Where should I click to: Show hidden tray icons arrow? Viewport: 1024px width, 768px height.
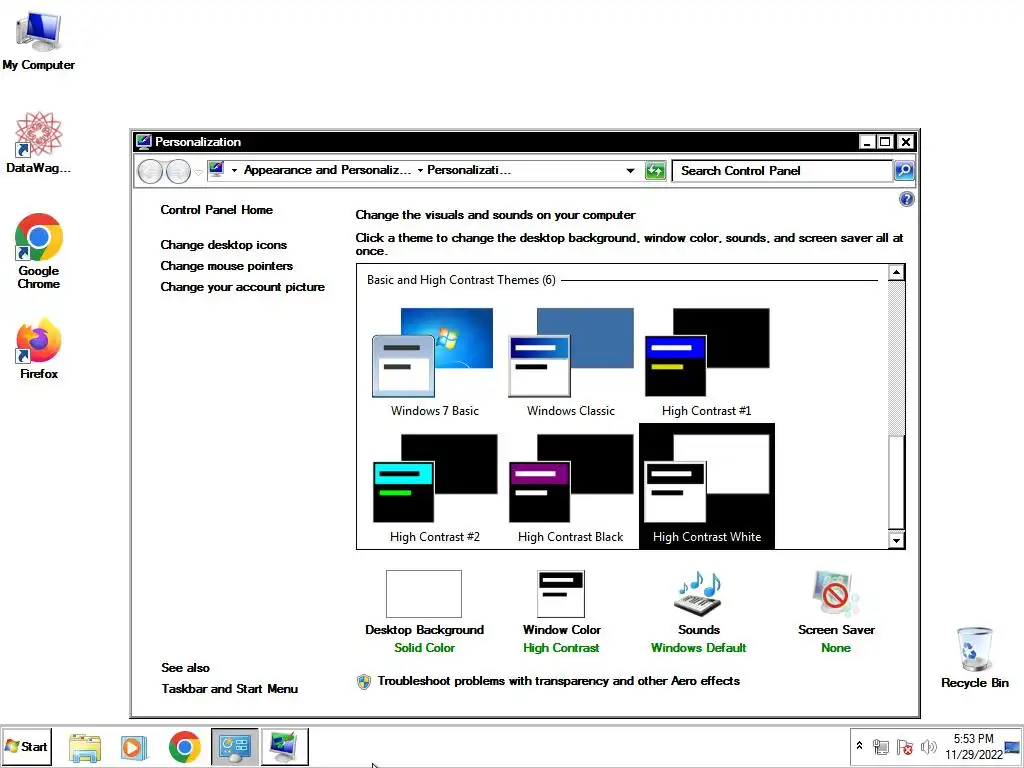(859, 746)
